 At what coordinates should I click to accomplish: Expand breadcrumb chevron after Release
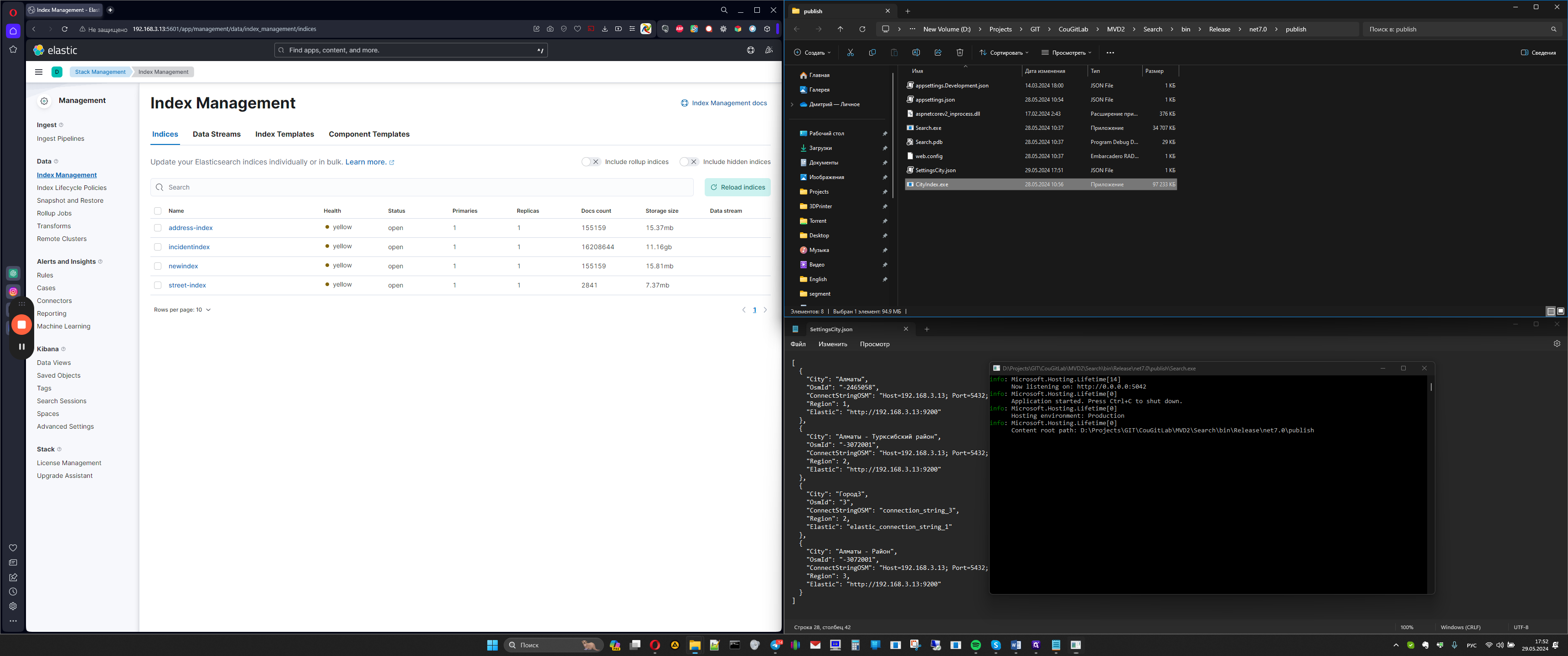coord(1240,29)
